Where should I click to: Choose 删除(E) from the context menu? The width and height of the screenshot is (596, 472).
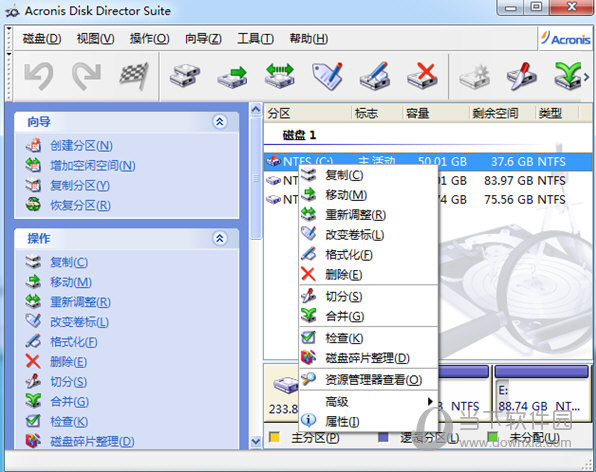point(368,274)
